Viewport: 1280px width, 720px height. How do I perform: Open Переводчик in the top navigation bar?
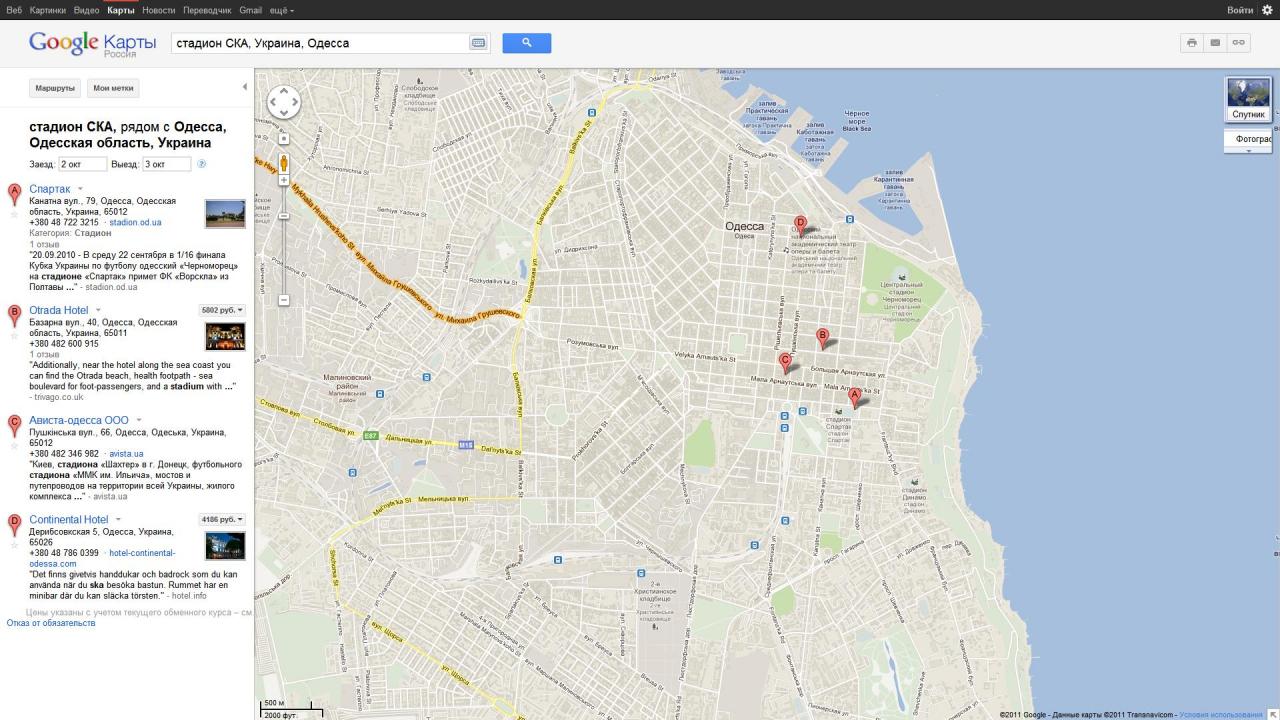pyautogui.click(x=207, y=10)
